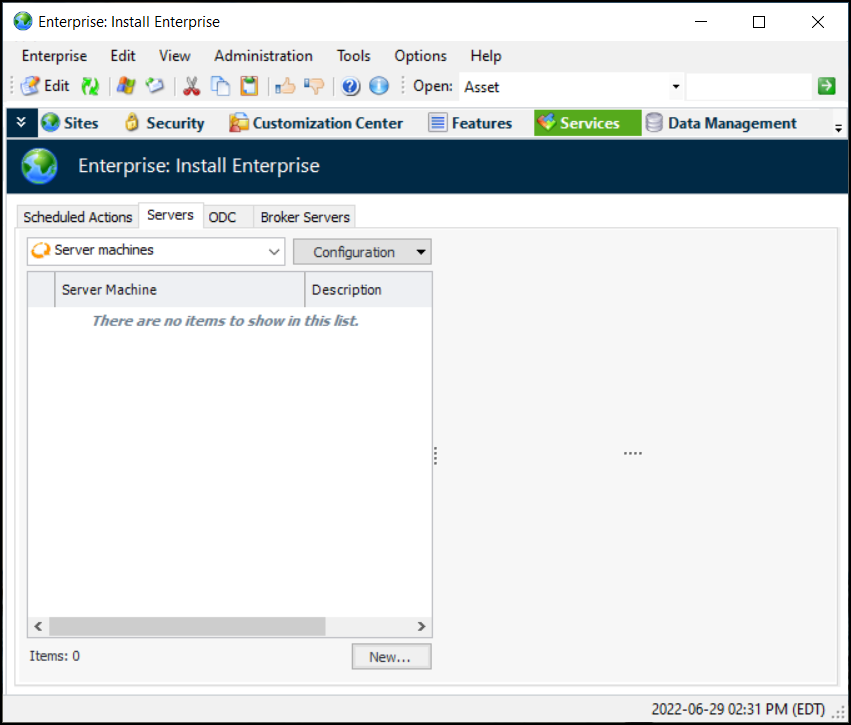The height and width of the screenshot is (725, 851).
Task: Open the Sites section
Action: pyautogui.click(x=70, y=123)
